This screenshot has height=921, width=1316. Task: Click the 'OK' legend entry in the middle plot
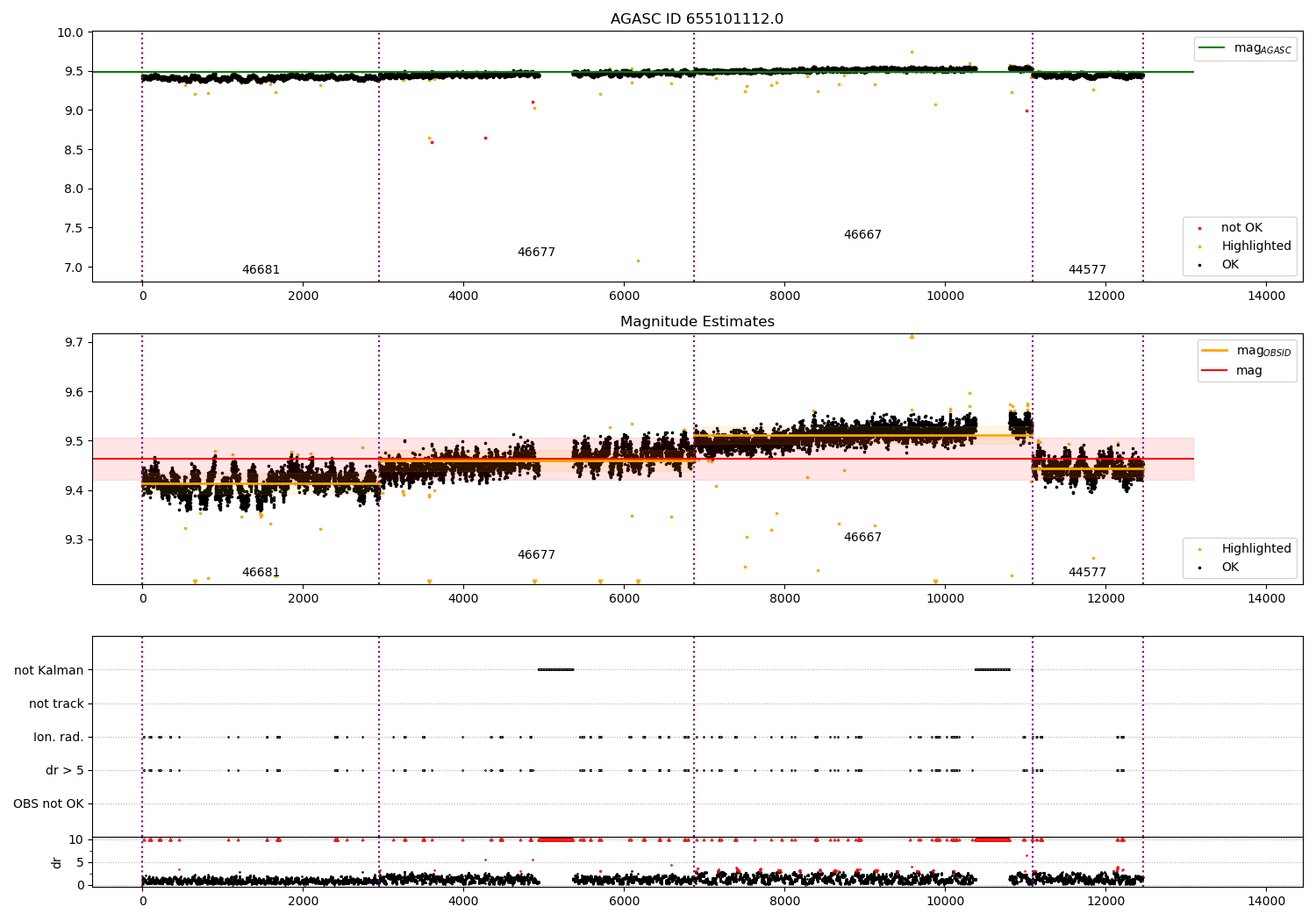click(x=1220, y=567)
